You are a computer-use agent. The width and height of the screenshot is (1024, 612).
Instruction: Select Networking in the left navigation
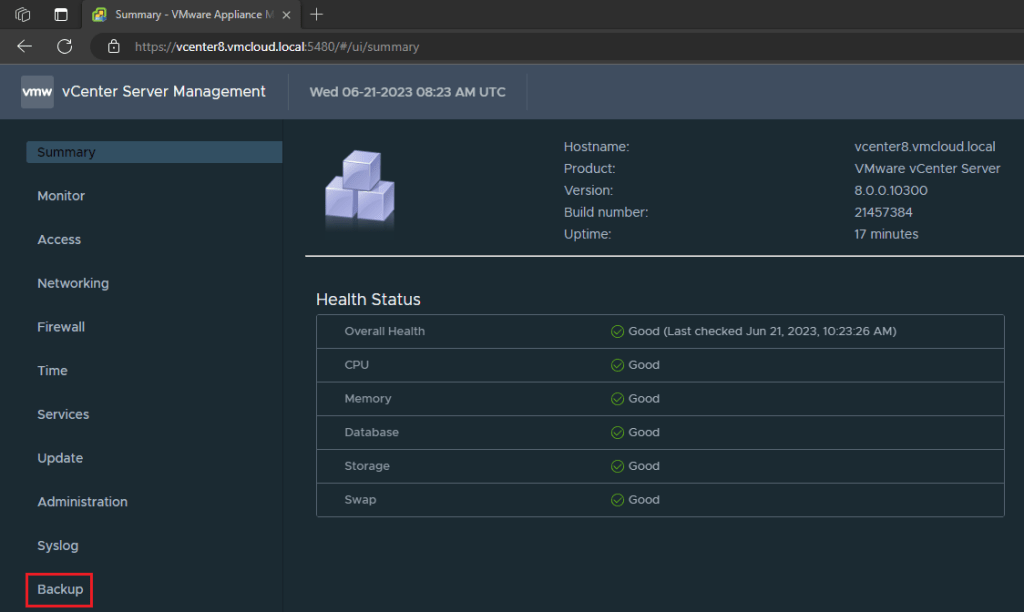73,283
